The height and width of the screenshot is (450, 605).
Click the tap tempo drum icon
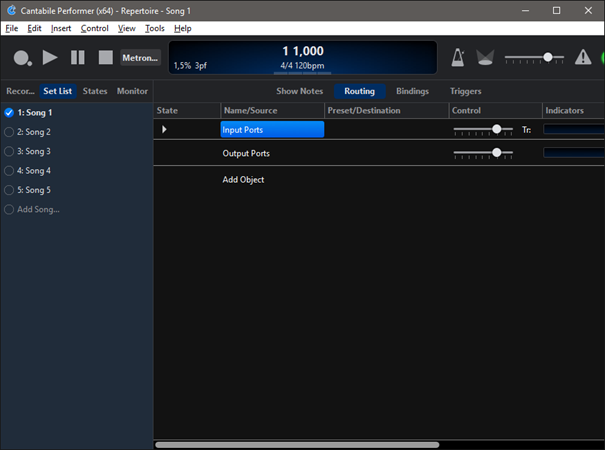485,58
